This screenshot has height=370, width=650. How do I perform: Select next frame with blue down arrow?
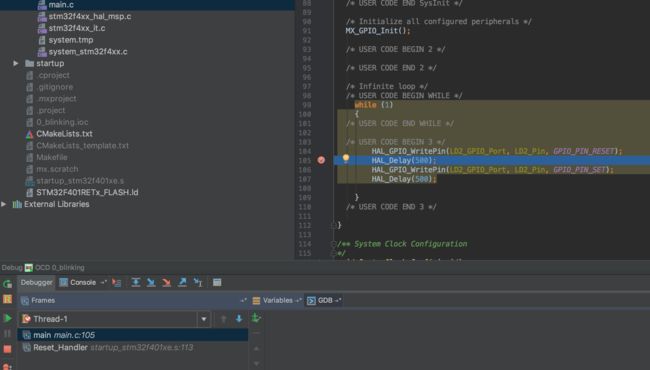point(239,319)
